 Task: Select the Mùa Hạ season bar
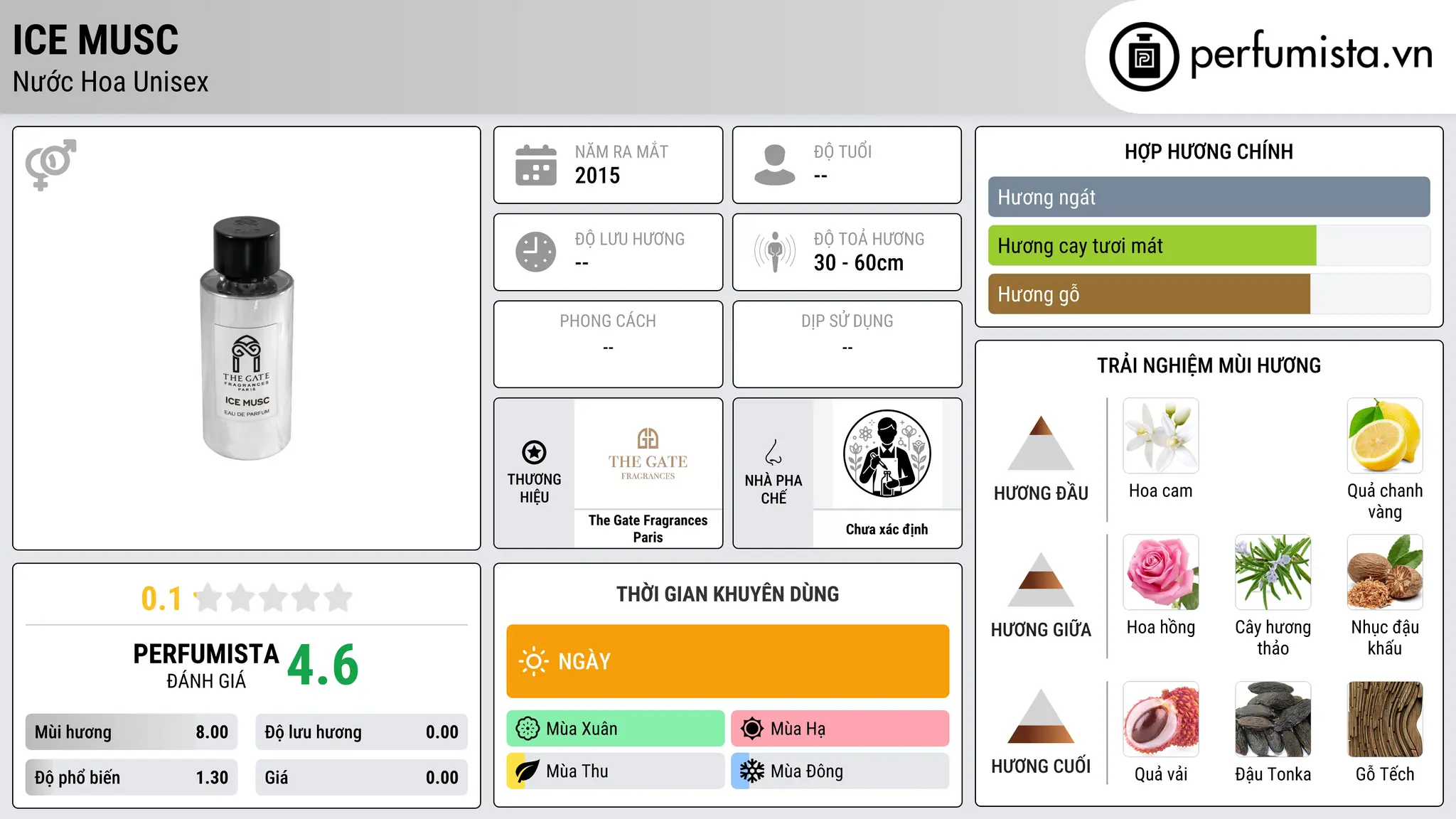click(840, 729)
